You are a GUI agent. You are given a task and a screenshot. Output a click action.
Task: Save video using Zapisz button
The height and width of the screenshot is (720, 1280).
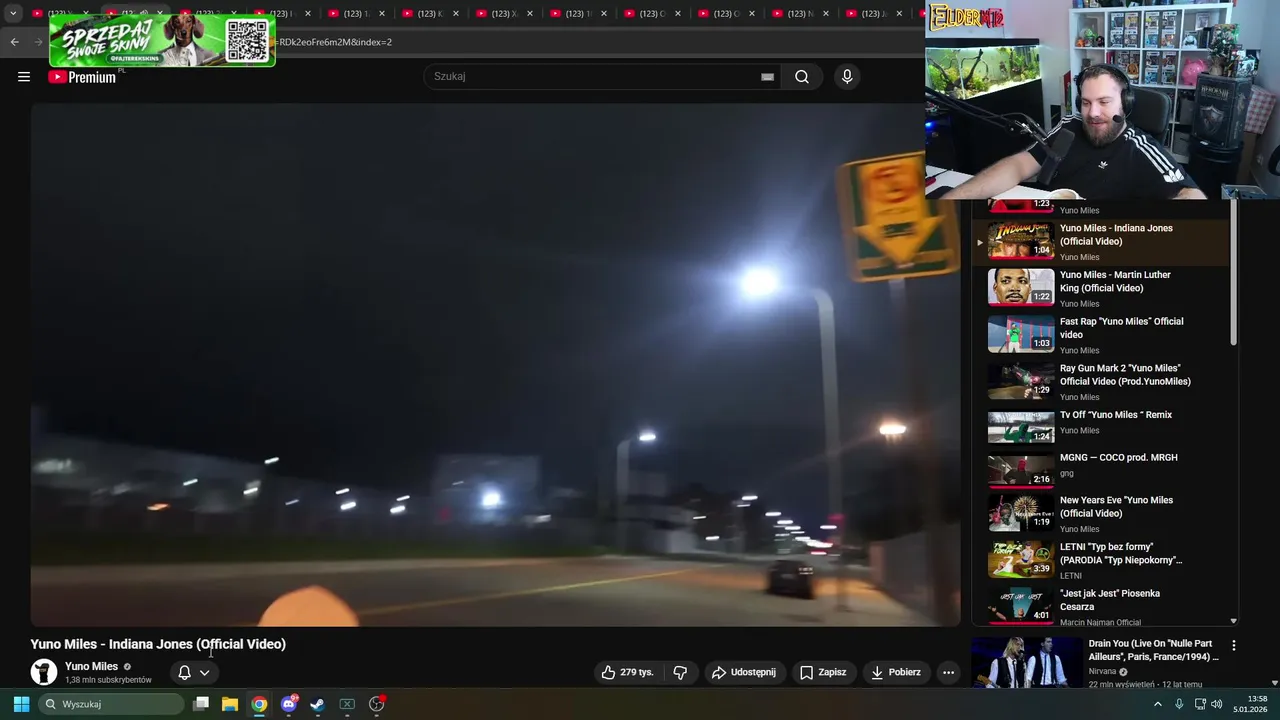(x=823, y=673)
